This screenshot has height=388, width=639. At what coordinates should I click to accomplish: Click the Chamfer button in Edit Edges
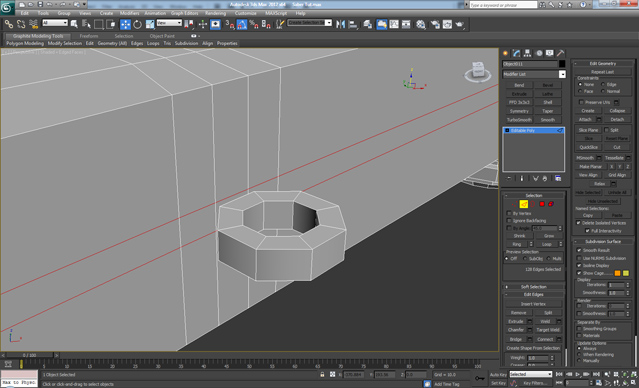[x=516, y=330]
